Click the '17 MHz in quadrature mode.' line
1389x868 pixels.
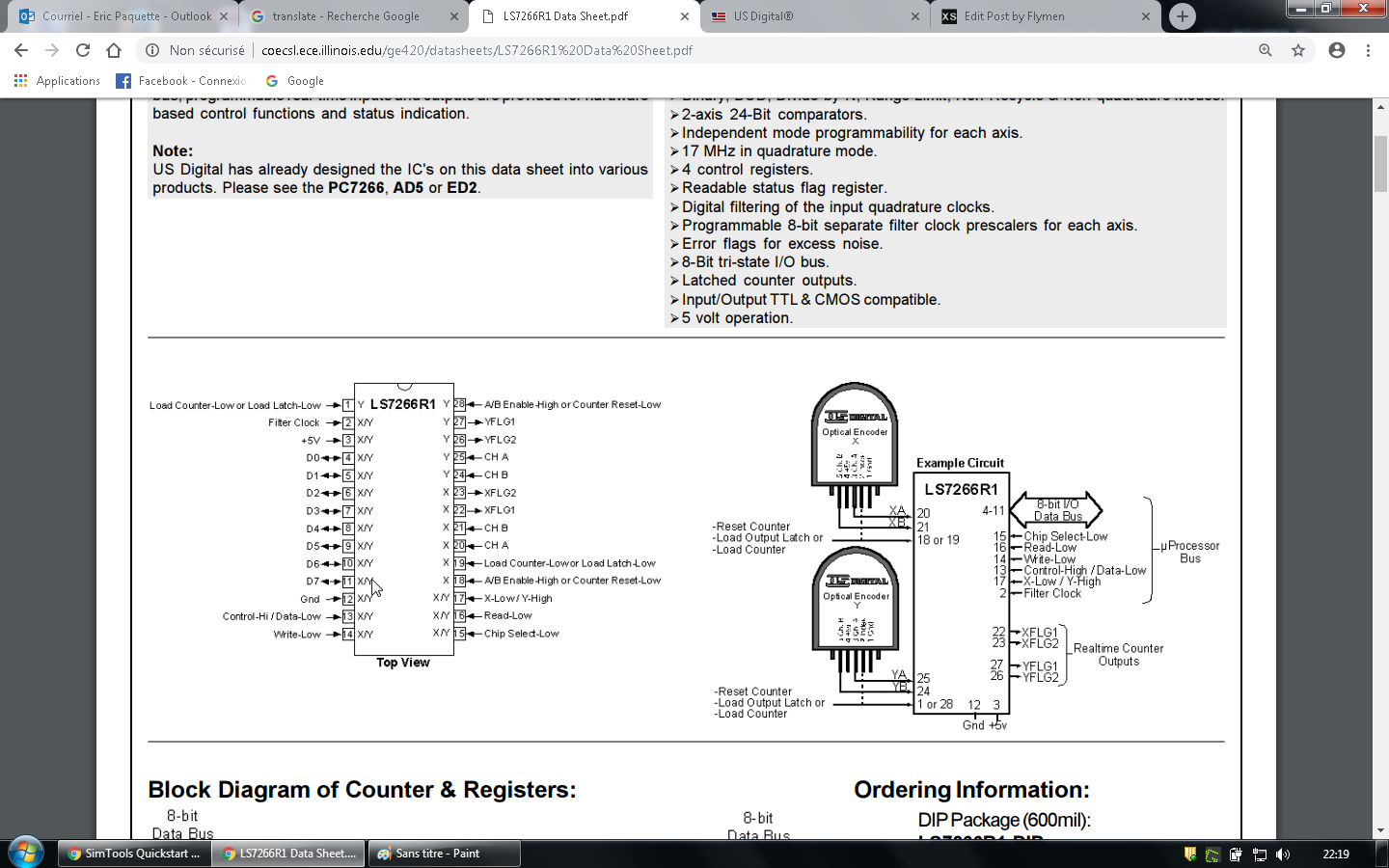(x=779, y=151)
